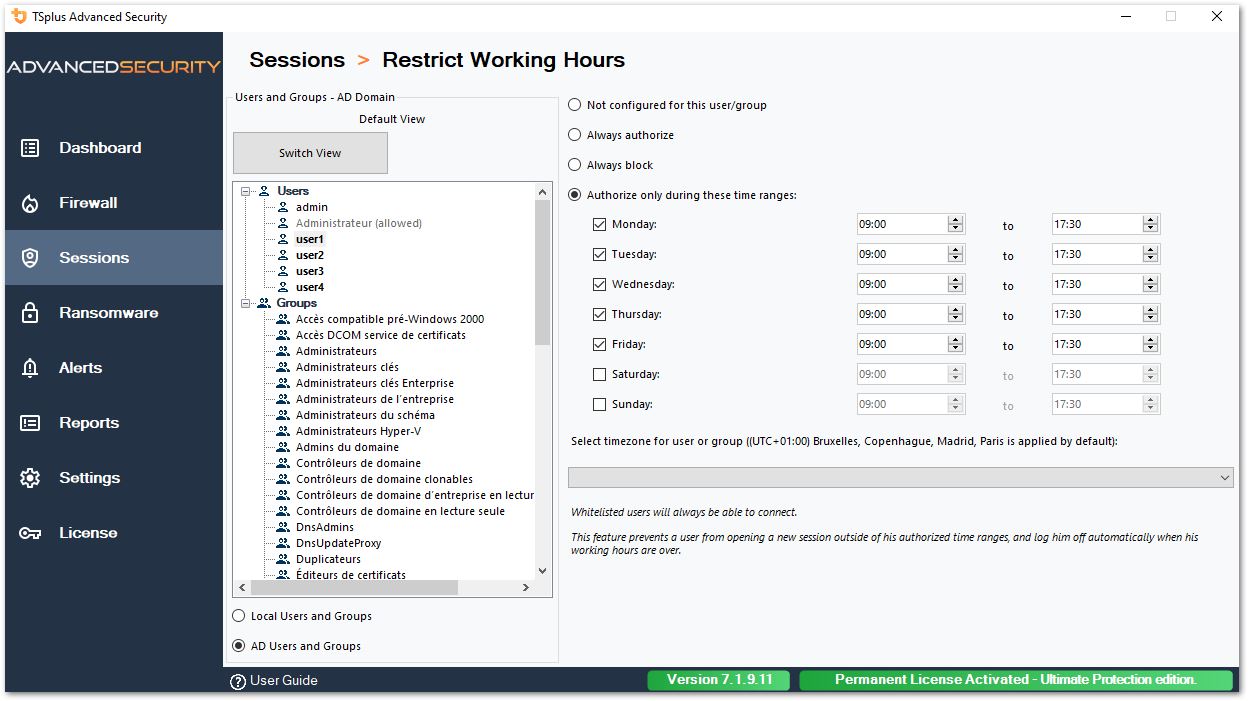Collapse the Groups tree node

pyautogui.click(x=247, y=303)
